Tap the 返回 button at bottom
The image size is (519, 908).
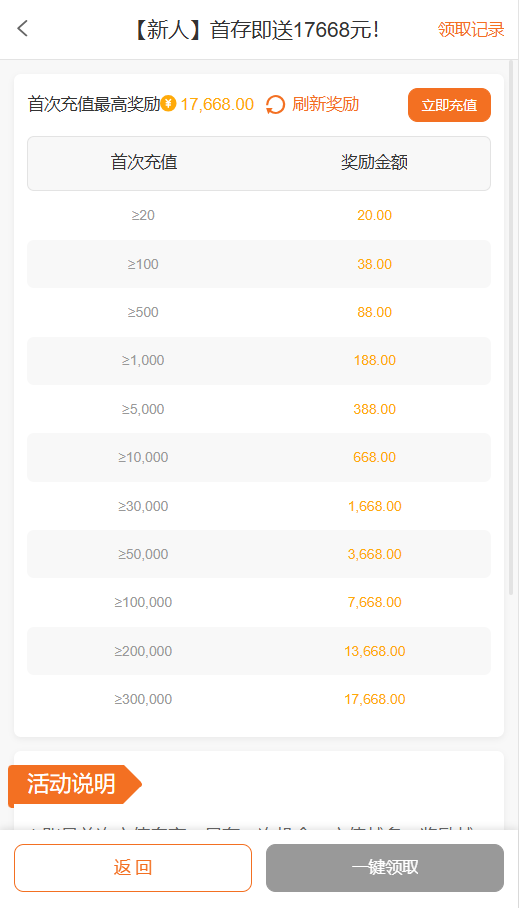pyautogui.click(x=133, y=867)
